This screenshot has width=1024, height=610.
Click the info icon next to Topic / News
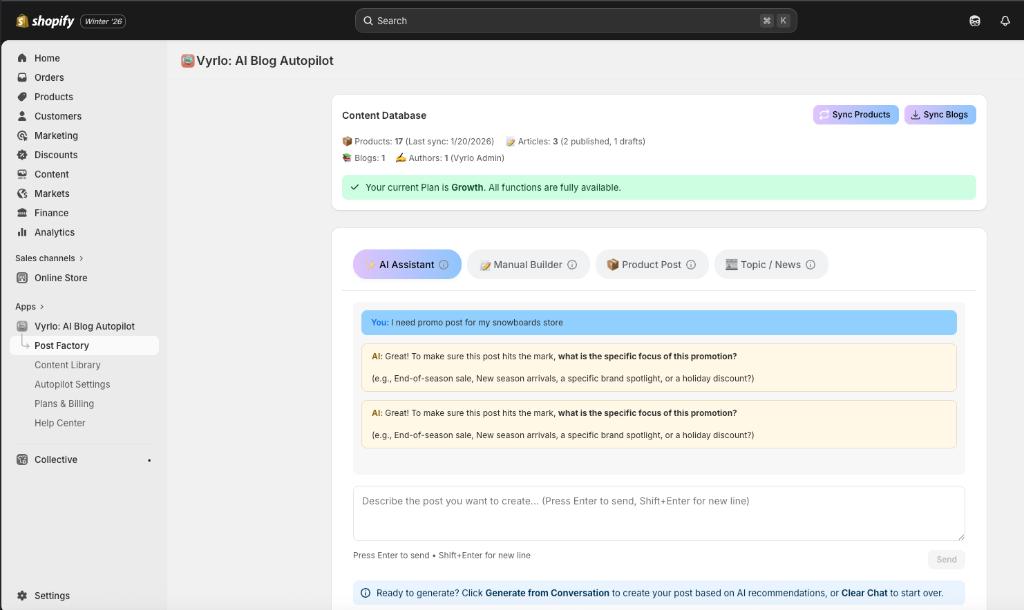point(810,265)
